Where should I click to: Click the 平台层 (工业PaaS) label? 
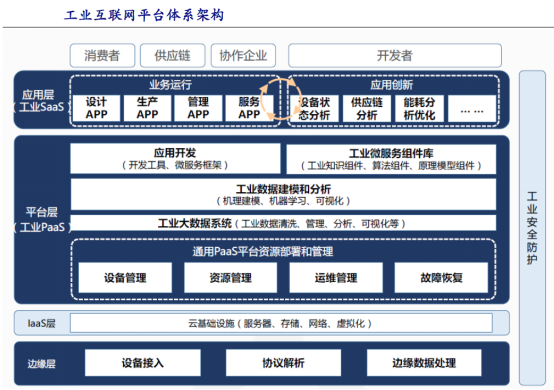pos(42,219)
